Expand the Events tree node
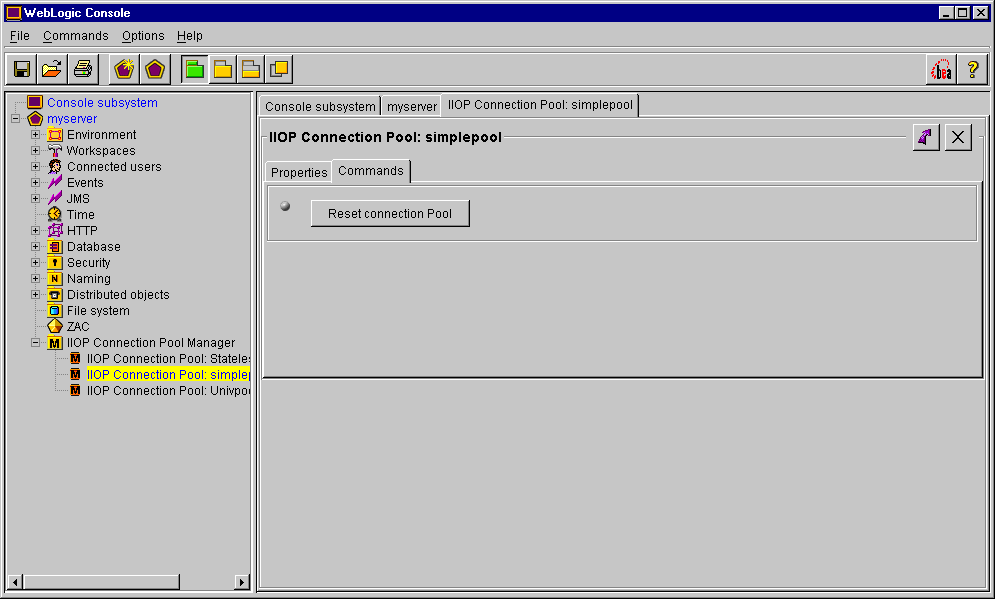This screenshot has width=998, height=602. pyautogui.click(x=36, y=183)
